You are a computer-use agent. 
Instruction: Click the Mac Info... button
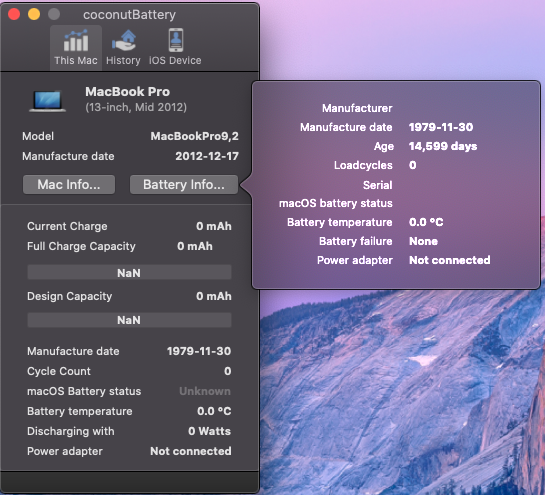(x=69, y=185)
